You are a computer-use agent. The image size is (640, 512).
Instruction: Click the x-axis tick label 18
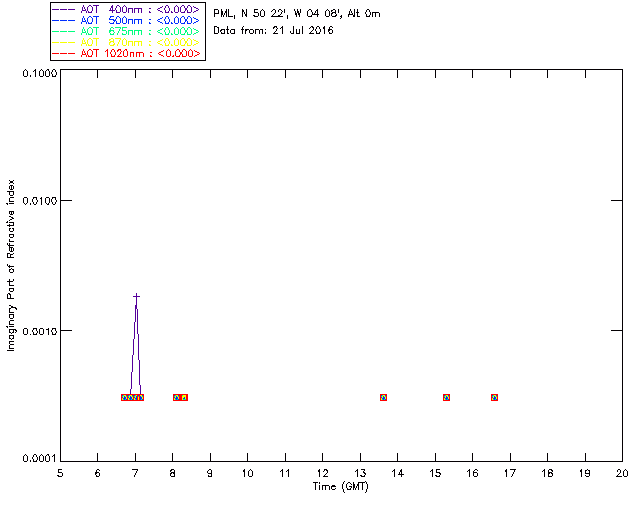[547, 473]
